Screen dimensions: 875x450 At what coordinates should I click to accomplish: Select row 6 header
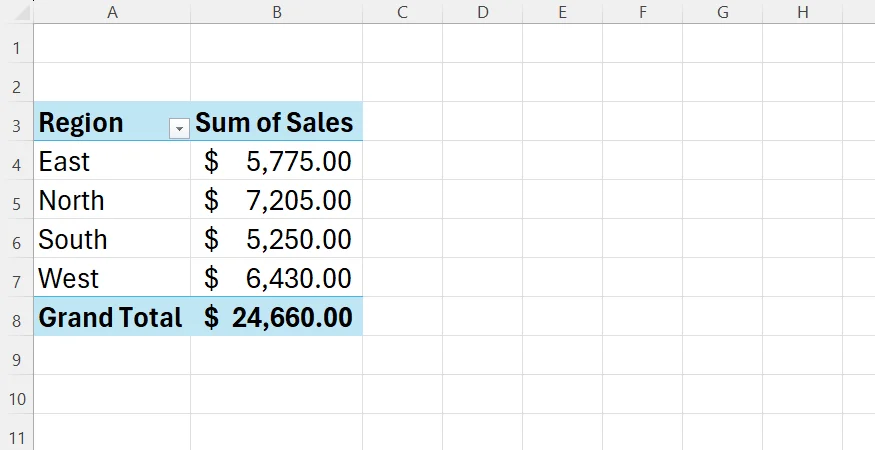17,238
